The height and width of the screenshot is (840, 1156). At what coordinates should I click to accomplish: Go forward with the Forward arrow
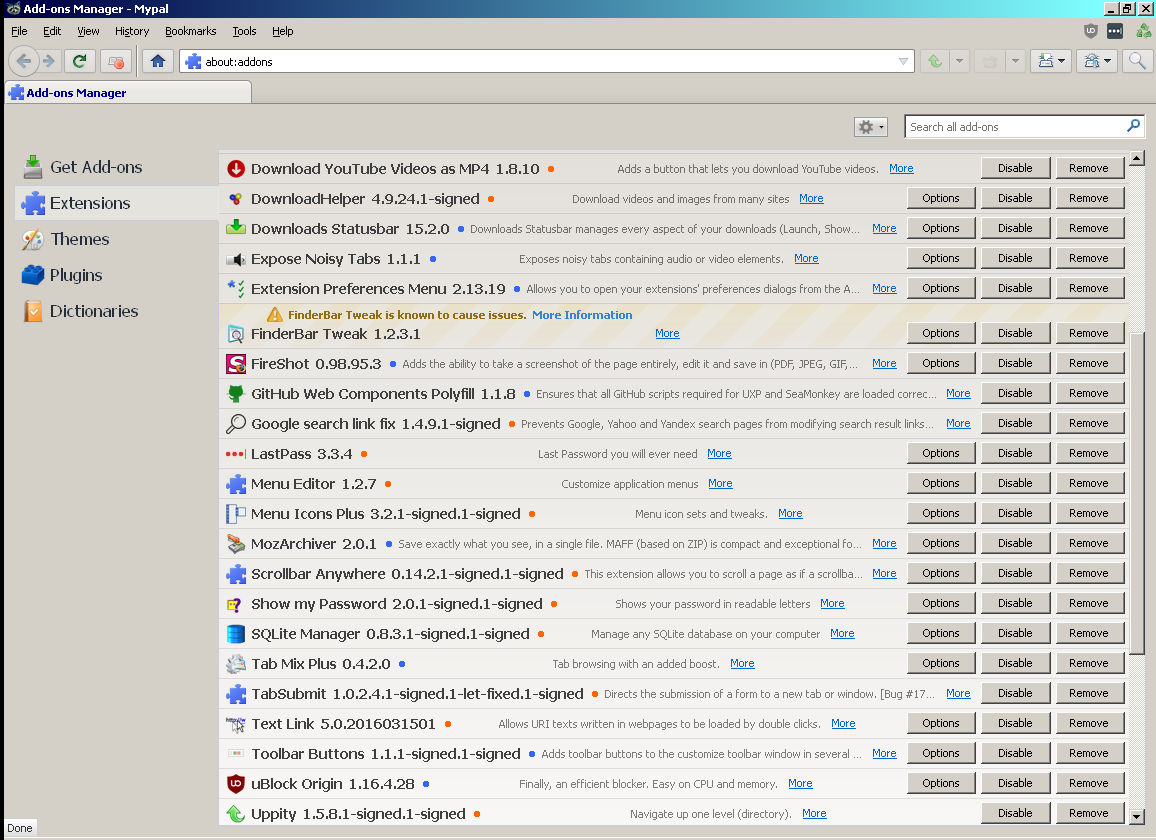(49, 61)
